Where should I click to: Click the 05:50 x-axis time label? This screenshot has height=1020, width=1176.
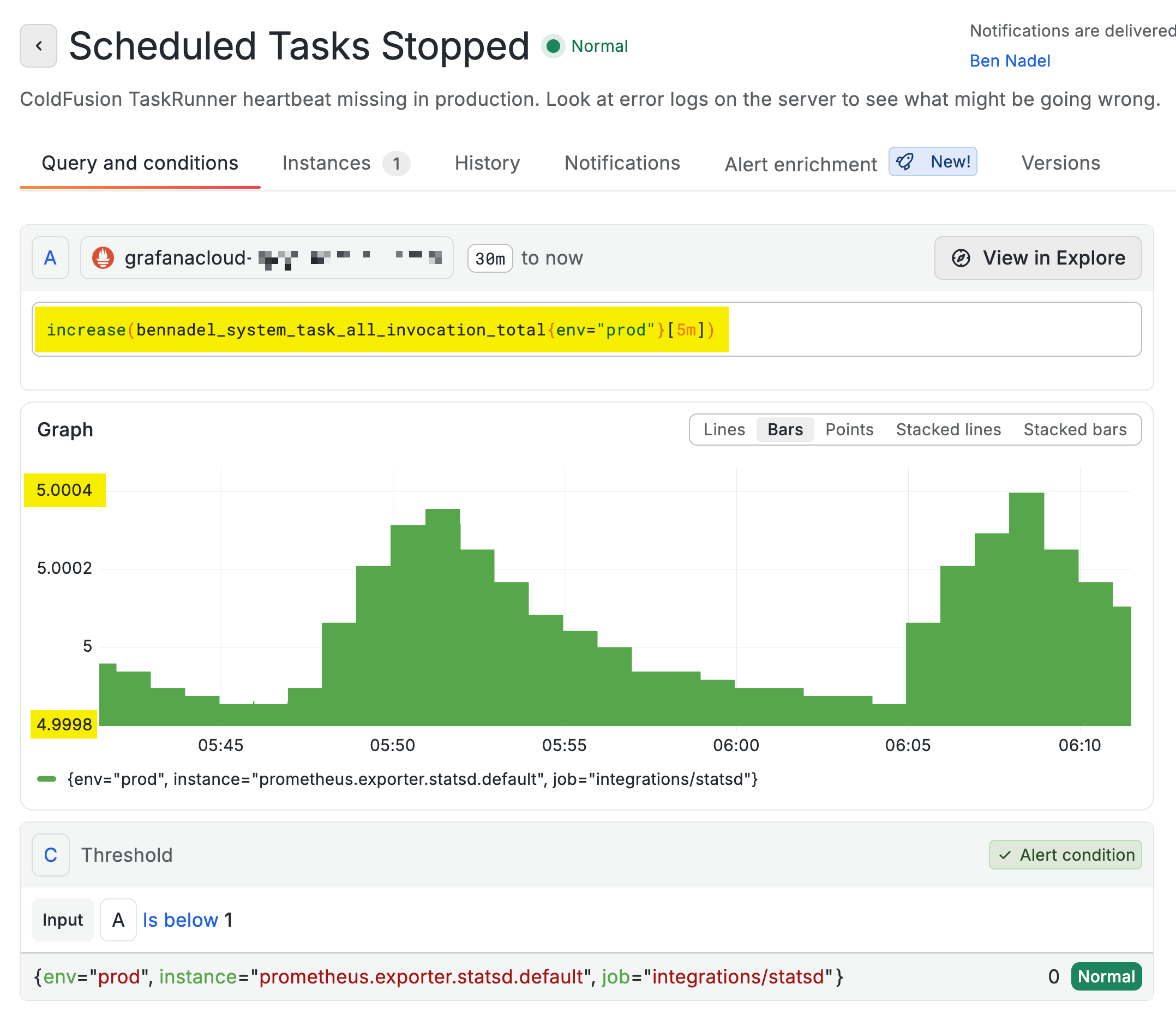393,745
